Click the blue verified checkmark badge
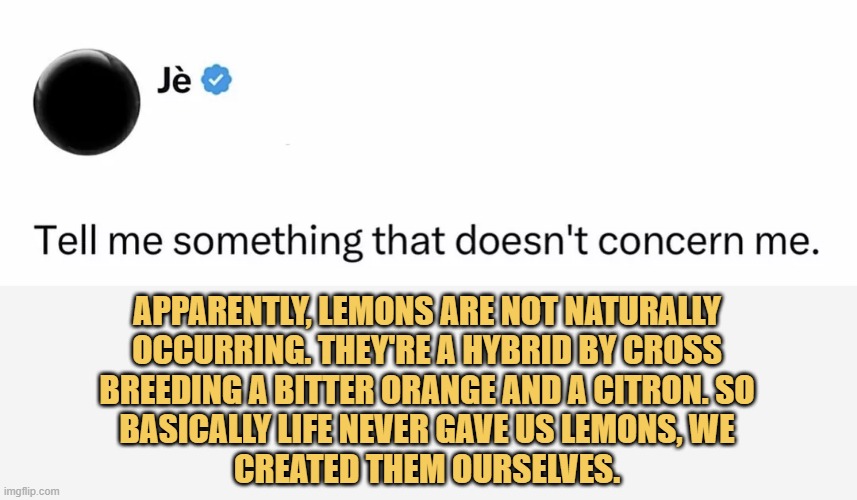This screenshot has height=500, width=857. click(x=216, y=80)
